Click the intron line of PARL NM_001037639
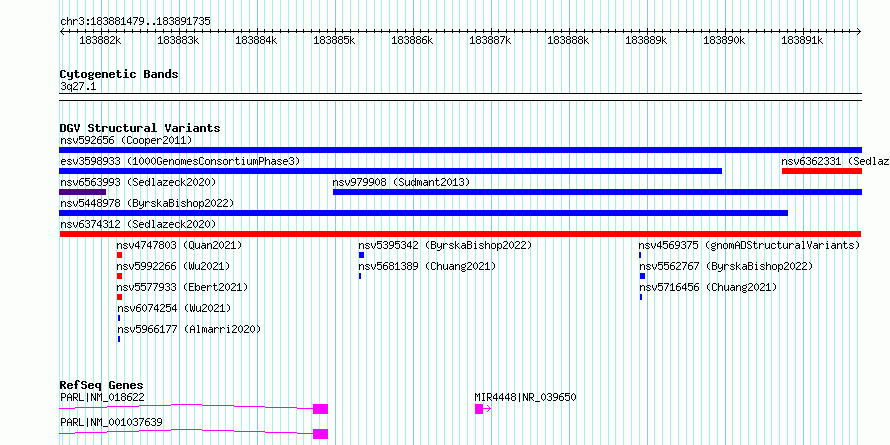890x445 pixels. coord(186,431)
